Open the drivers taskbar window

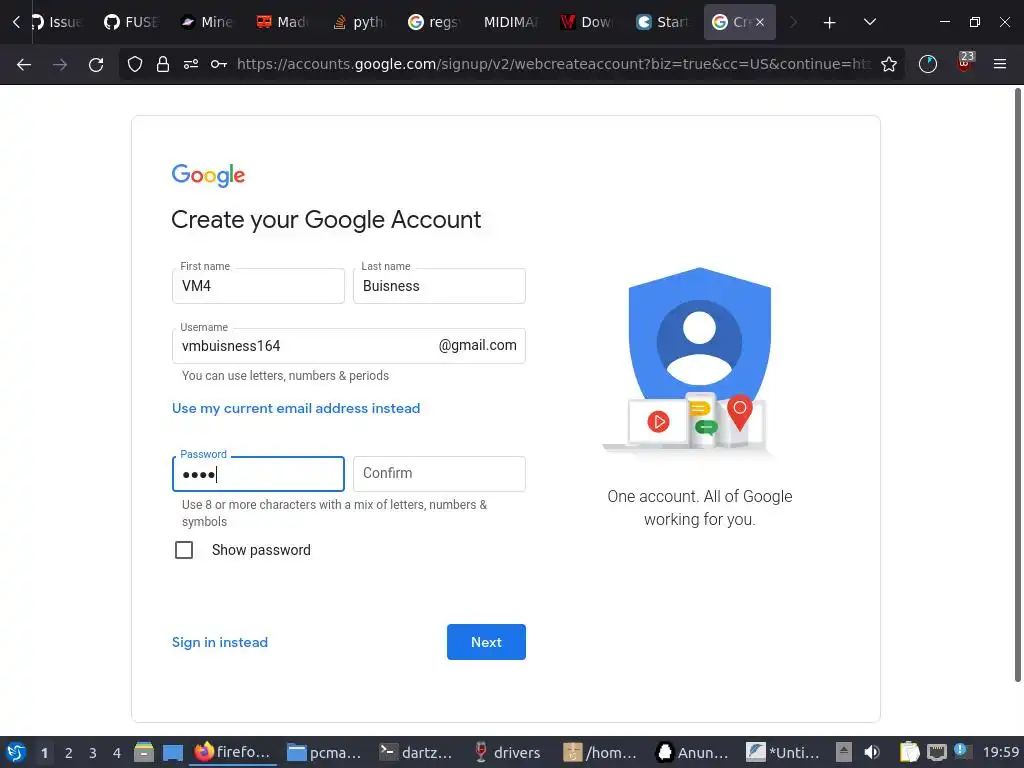click(509, 752)
